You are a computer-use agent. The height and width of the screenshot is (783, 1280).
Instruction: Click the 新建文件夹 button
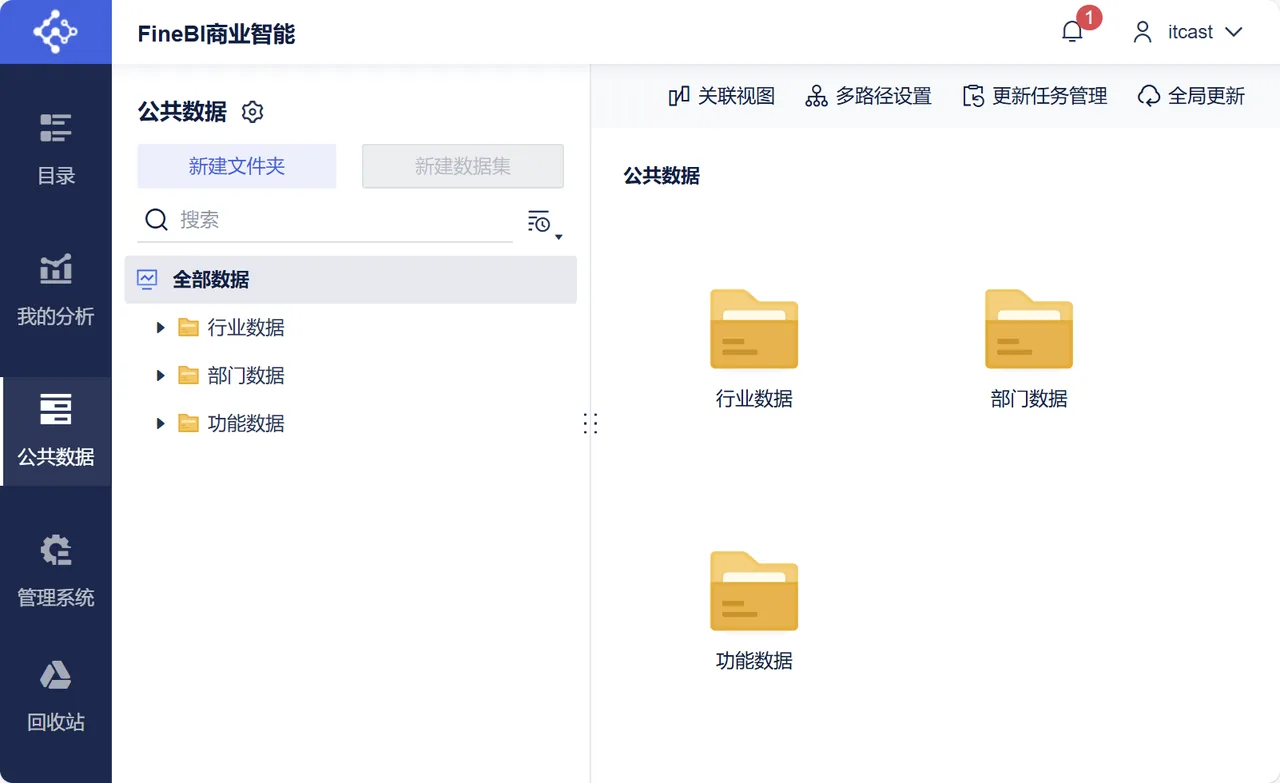click(x=237, y=166)
